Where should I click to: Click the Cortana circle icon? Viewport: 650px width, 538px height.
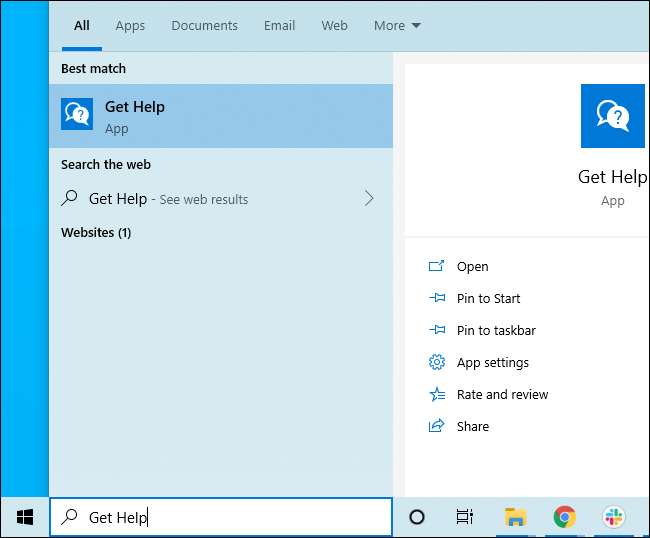point(417,517)
